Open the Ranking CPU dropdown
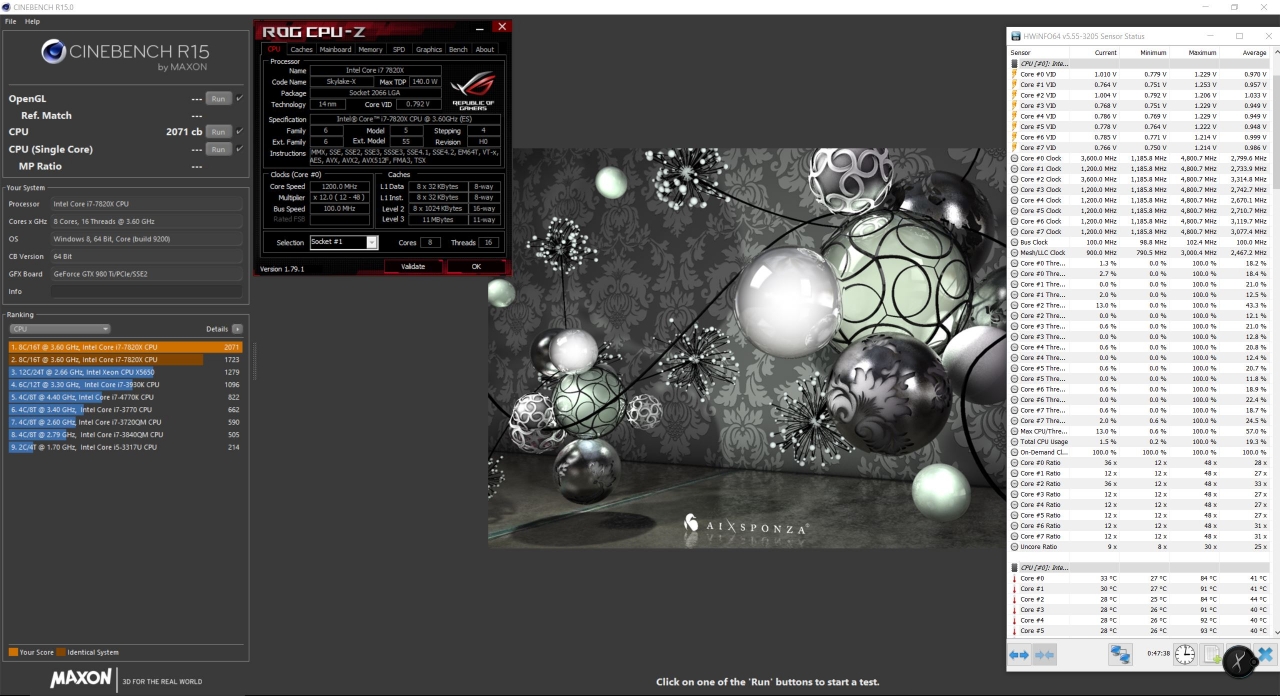 click(x=60, y=329)
